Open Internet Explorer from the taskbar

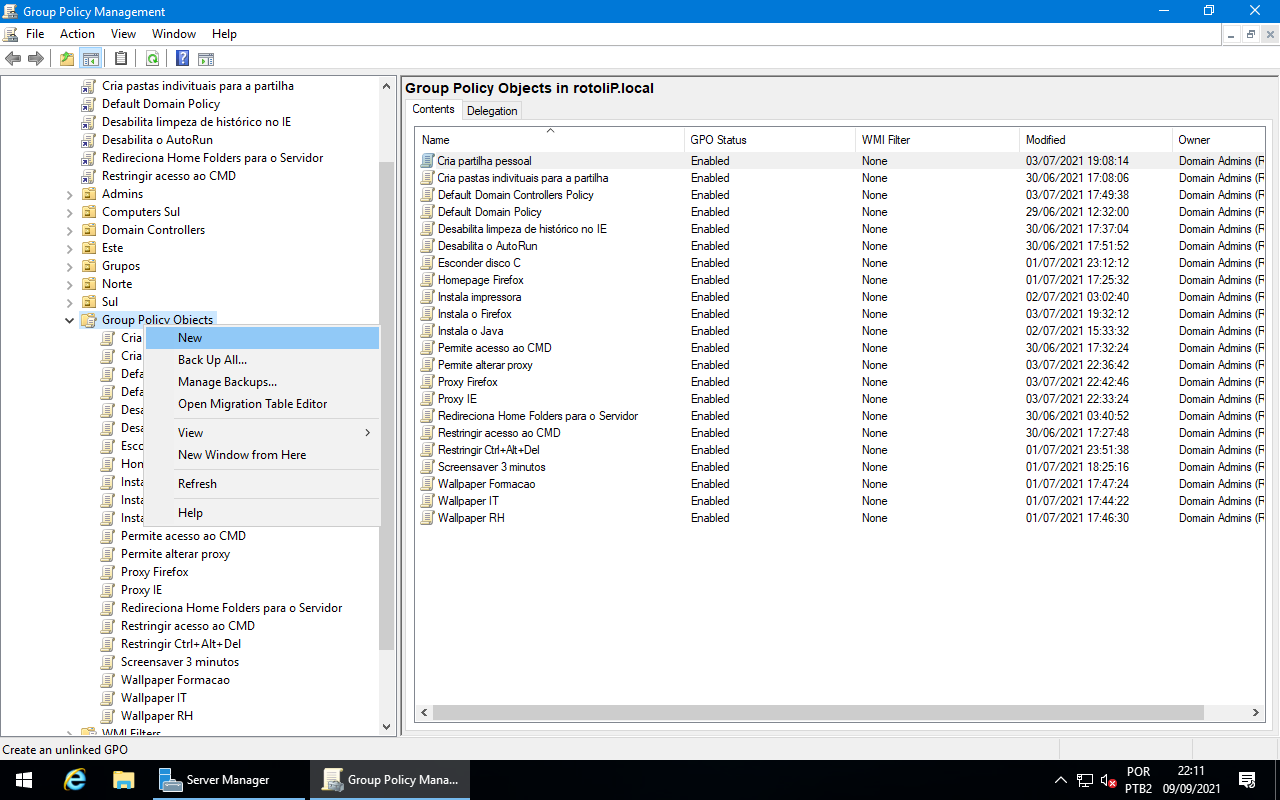[74, 779]
